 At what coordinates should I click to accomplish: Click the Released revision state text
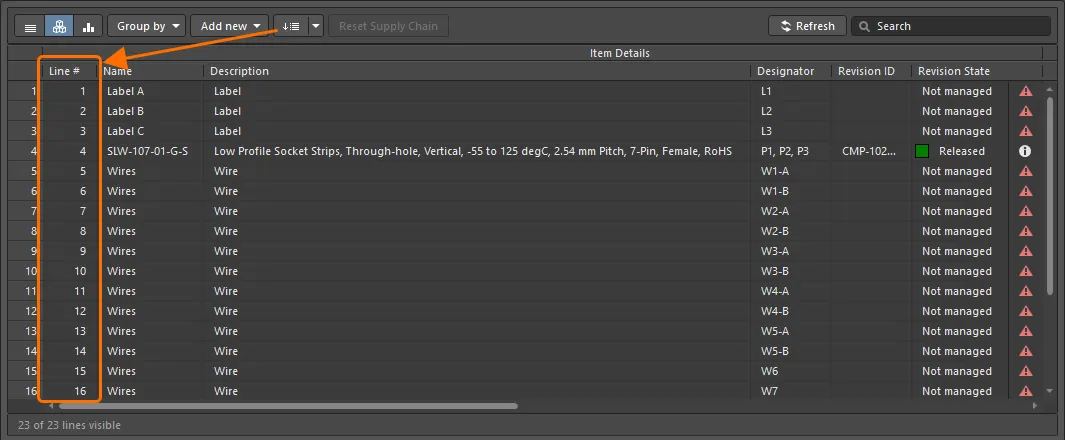962,151
